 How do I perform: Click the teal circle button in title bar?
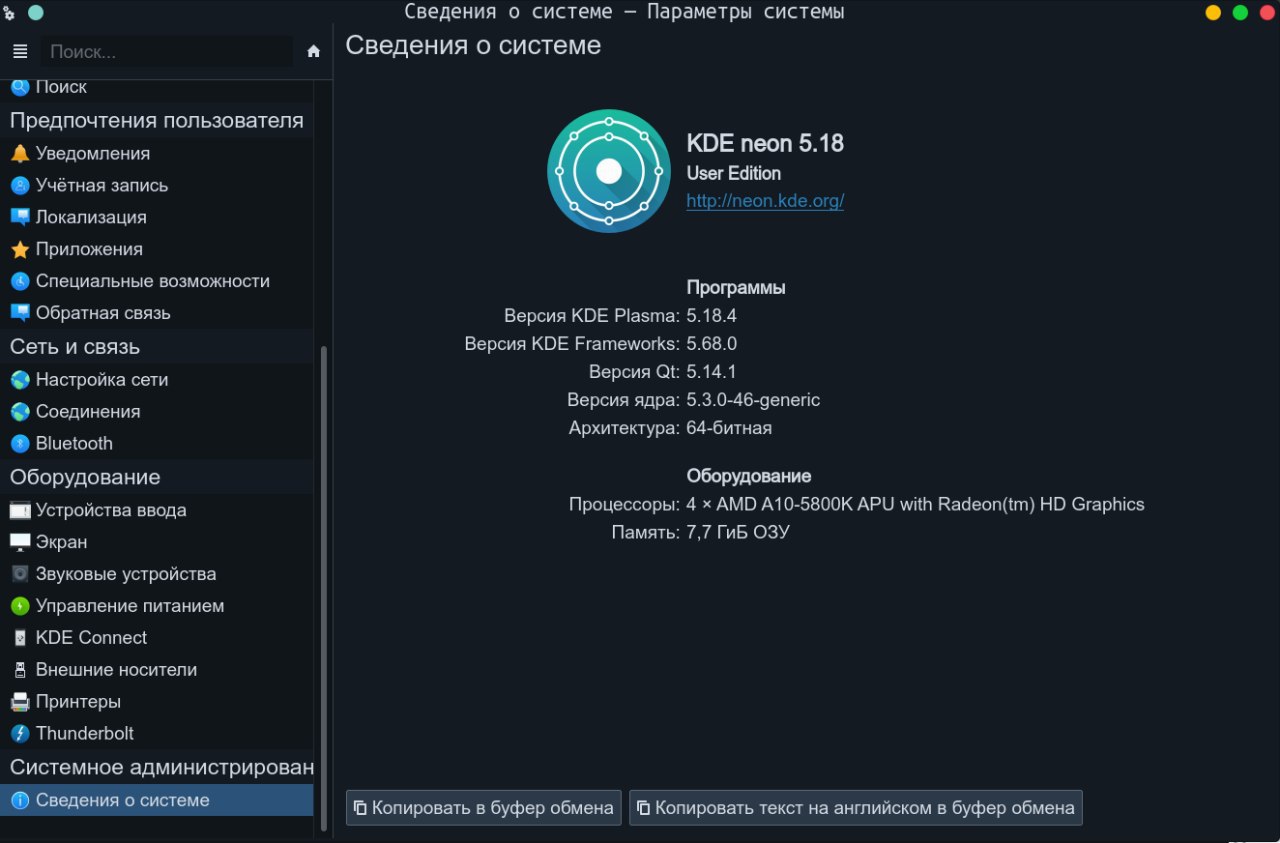point(35,13)
